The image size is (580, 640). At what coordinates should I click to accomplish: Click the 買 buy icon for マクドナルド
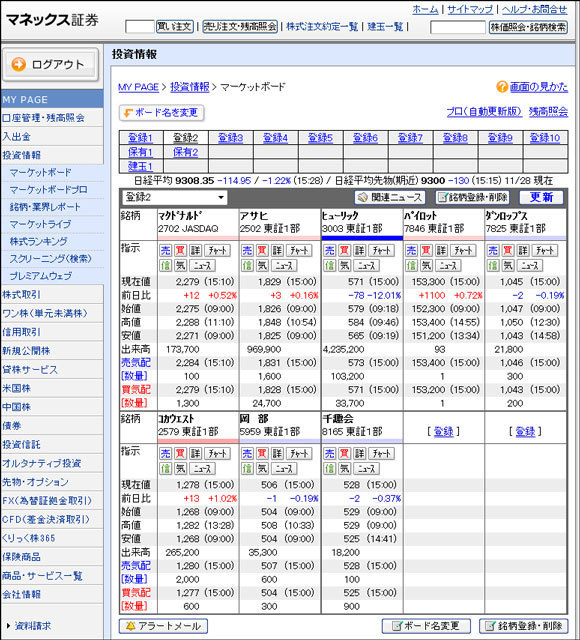[x=180, y=250]
